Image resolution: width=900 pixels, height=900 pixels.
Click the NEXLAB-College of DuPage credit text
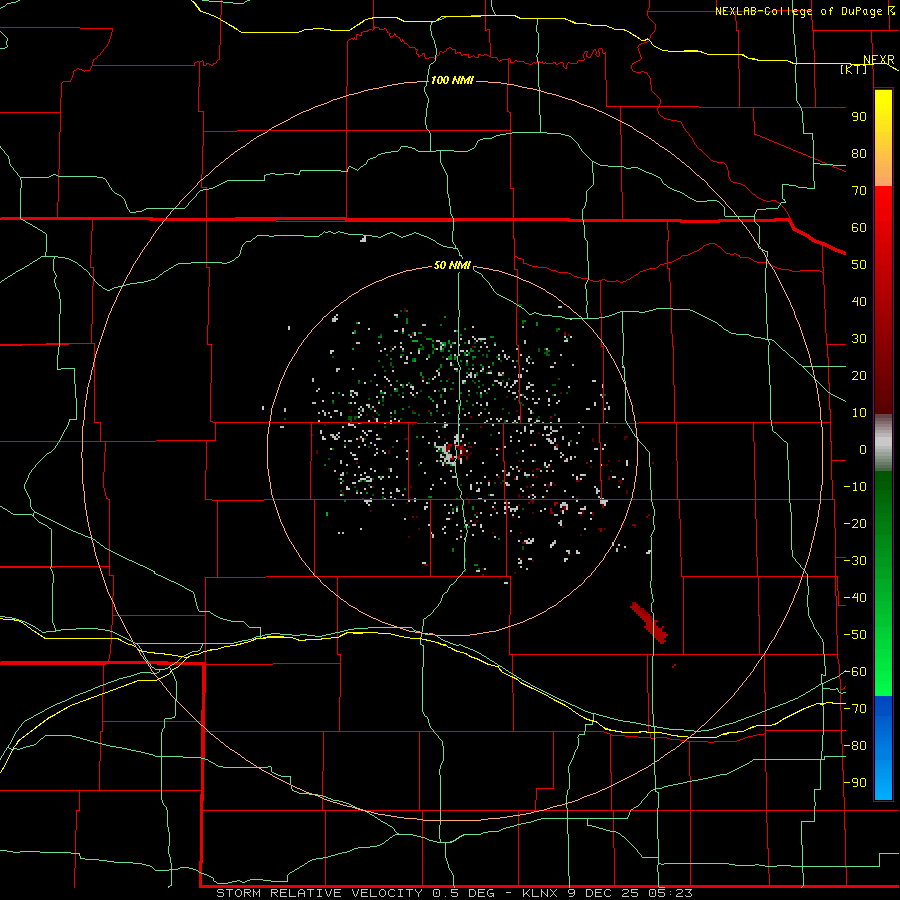point(798,11)
